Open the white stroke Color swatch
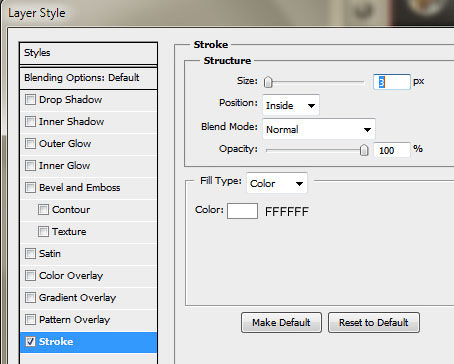 click(x=242, y=211)
